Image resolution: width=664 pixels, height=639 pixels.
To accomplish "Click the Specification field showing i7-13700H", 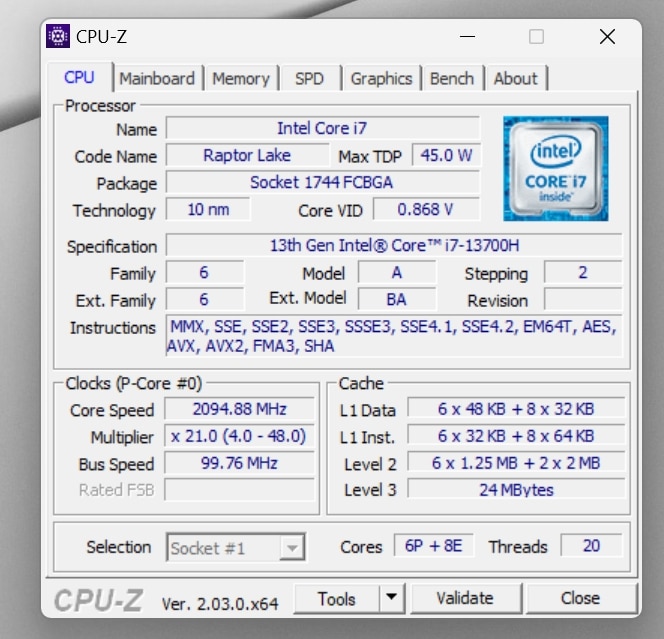I will click(x=393, y=245).
